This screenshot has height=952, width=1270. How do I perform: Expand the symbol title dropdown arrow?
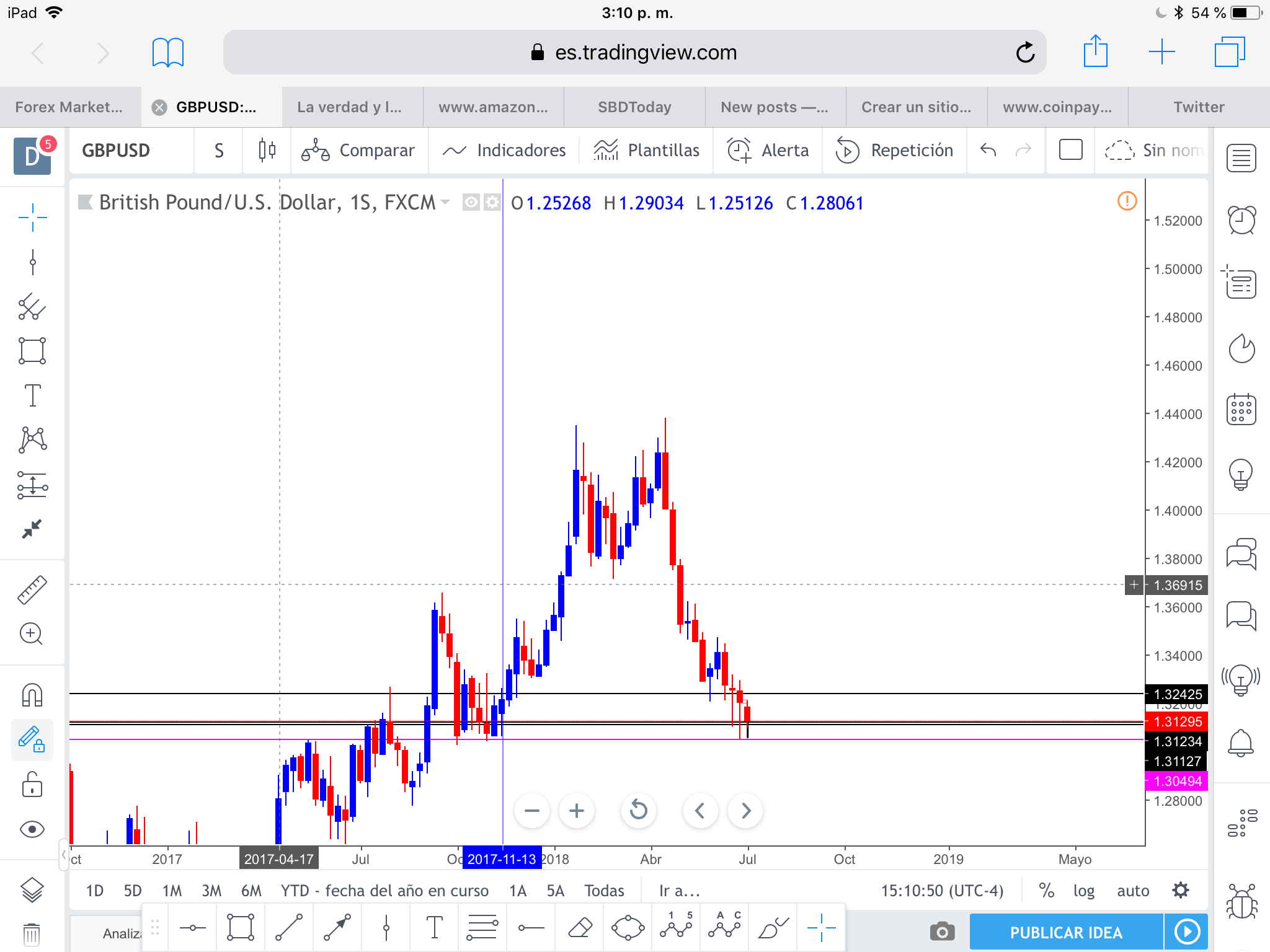coord(445,202)
